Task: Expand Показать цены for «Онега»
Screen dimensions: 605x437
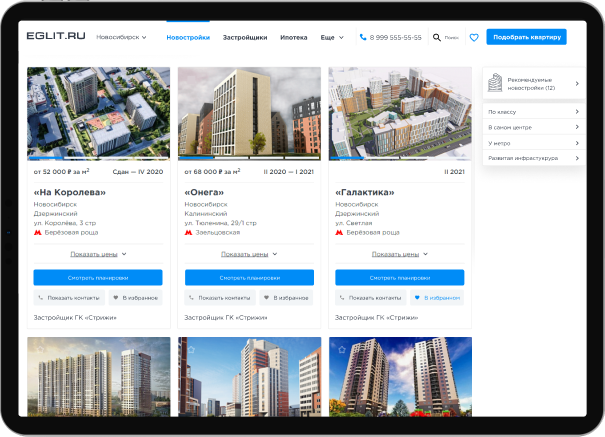Action: (x=249, y=254)
